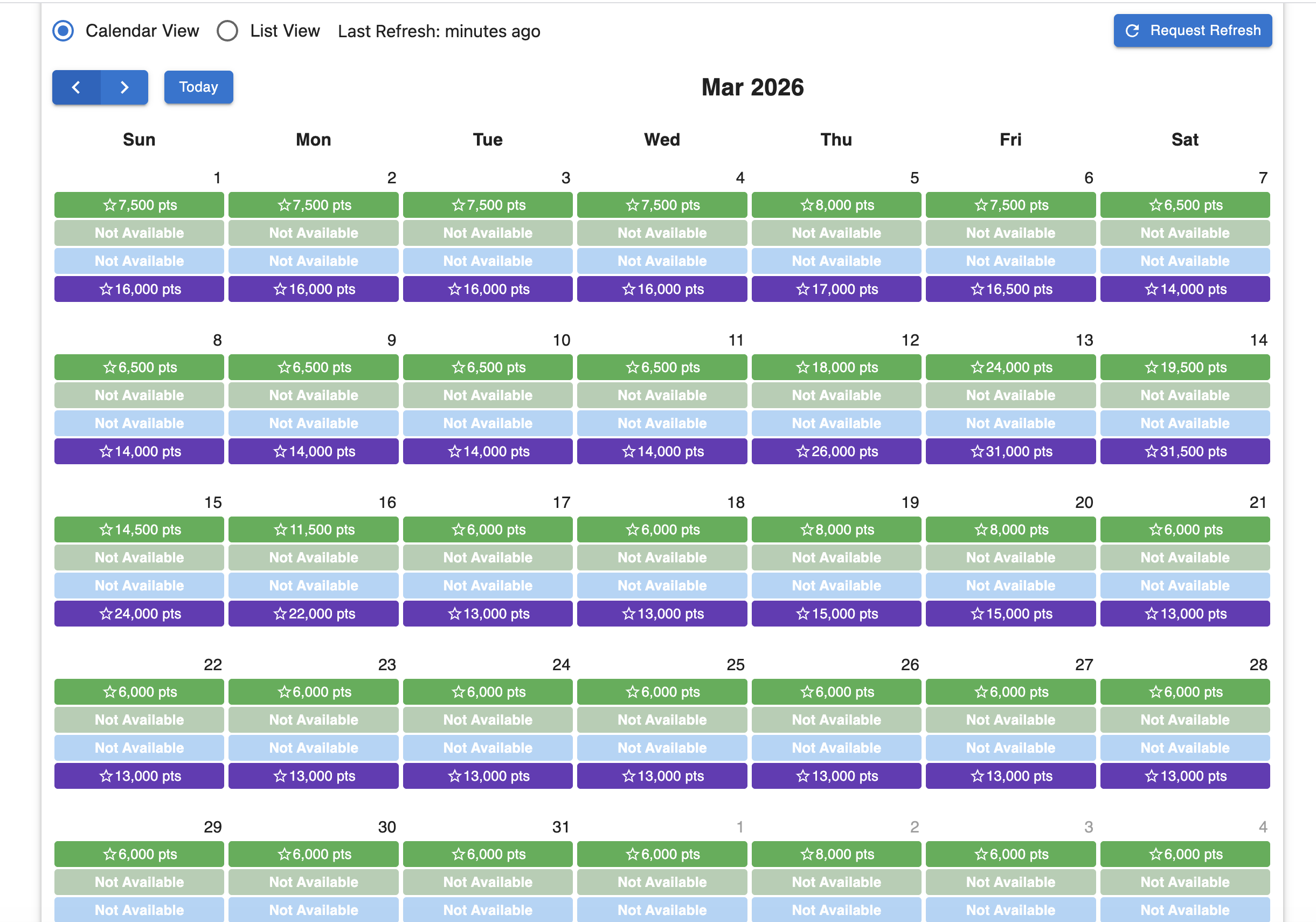Select the 8,000 pts rate on March 19
Image resolution: width=1316 pixels, height=922 pixels.
836,529
